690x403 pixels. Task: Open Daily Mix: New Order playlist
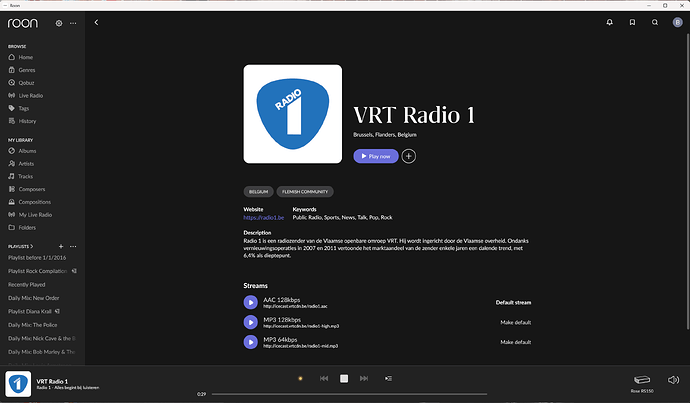pos(33,298)
